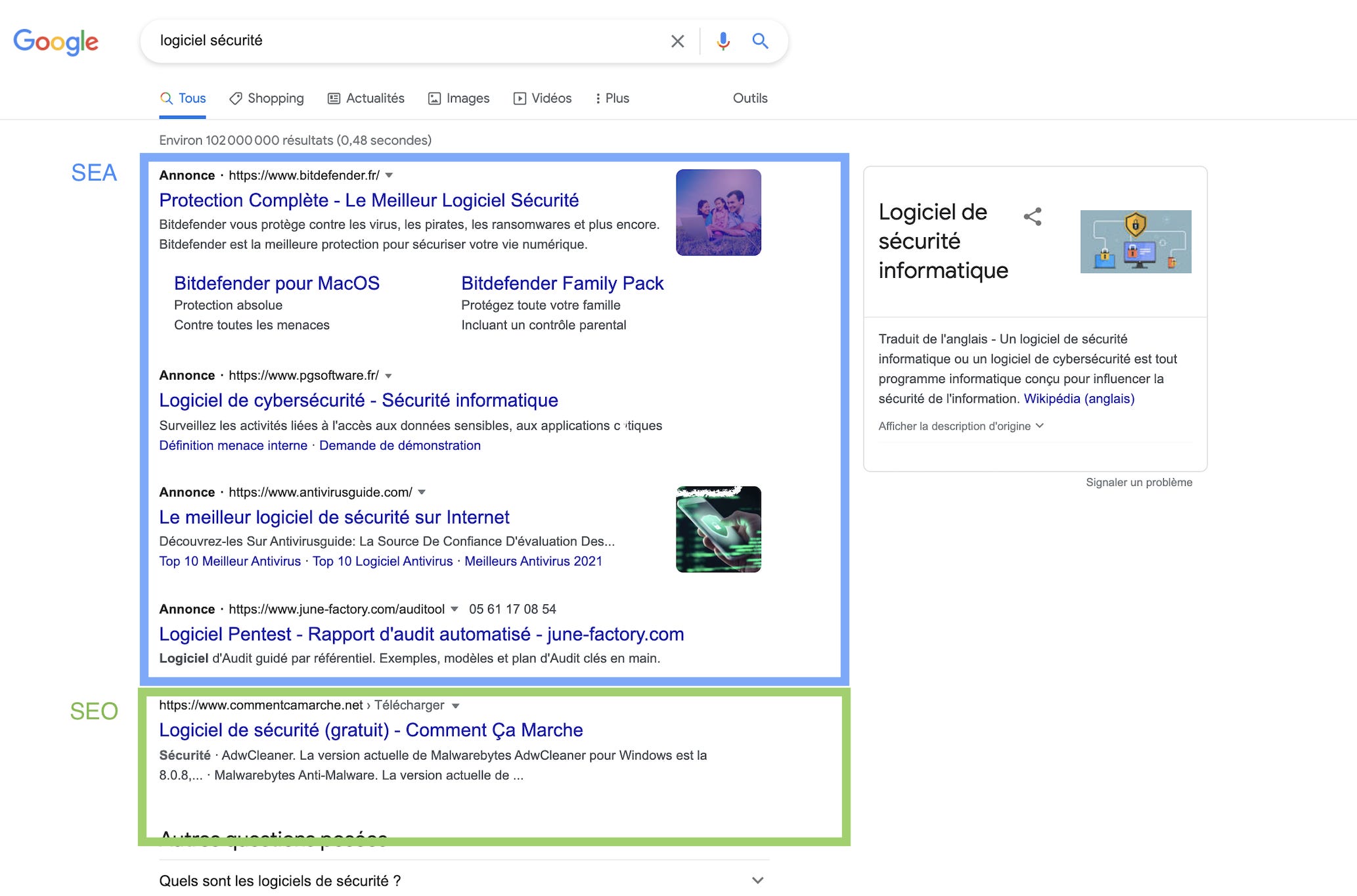The image size is (1357, 896).
Task: Share the knowledge panel via share icon
Action: [1033, 217]
